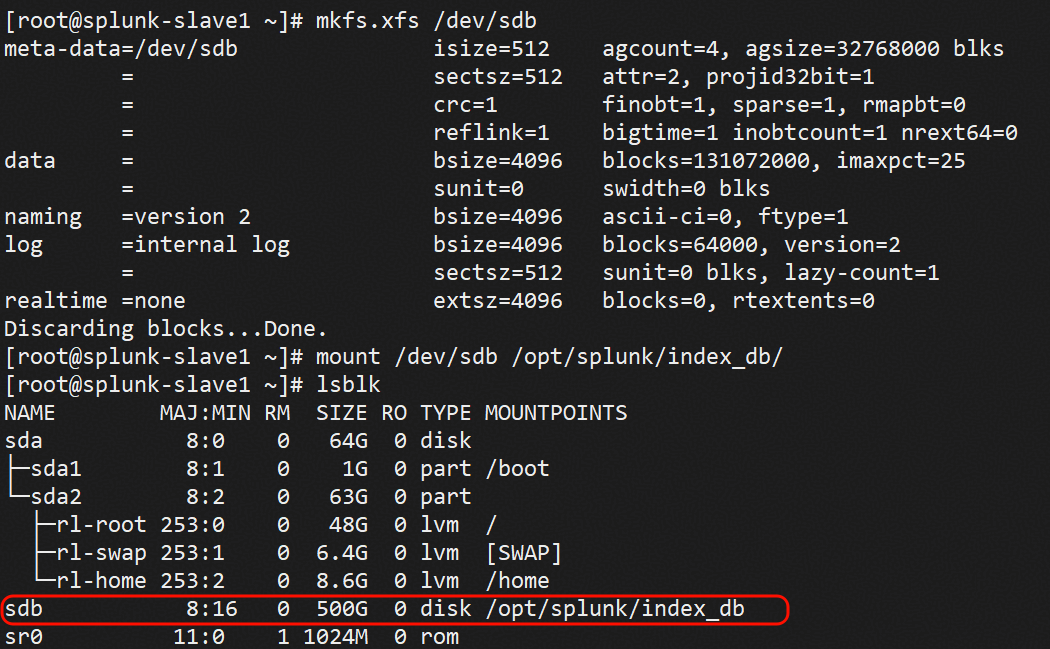1050x649 pixels.
Task: Click the sda disk name
Action: pos(23,441)
